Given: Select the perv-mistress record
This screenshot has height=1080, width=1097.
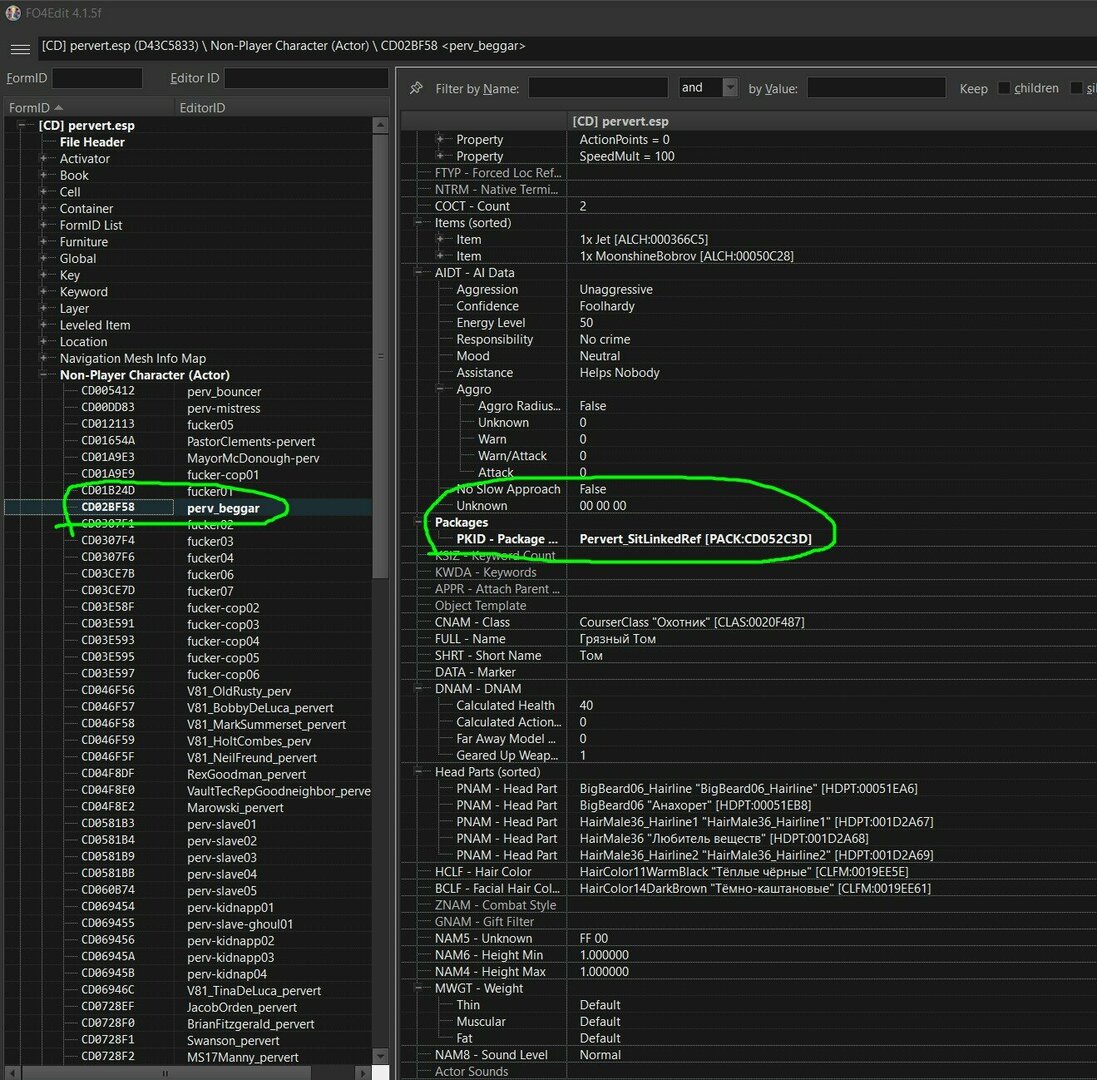Looking at the screenshot, I should pyautogui.click(x=223, y=408).
